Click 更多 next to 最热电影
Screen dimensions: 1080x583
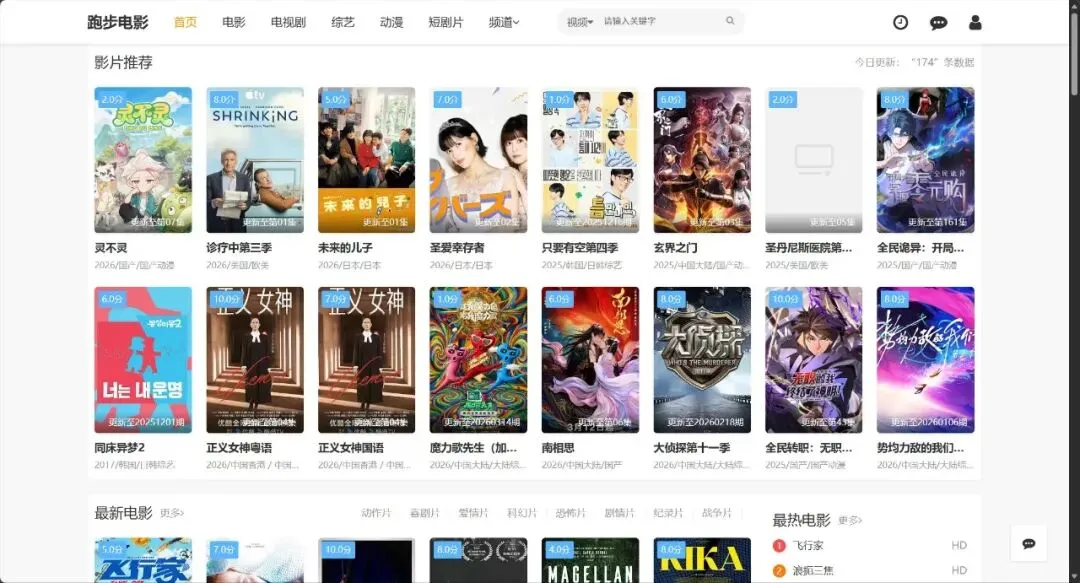point(850,520)
